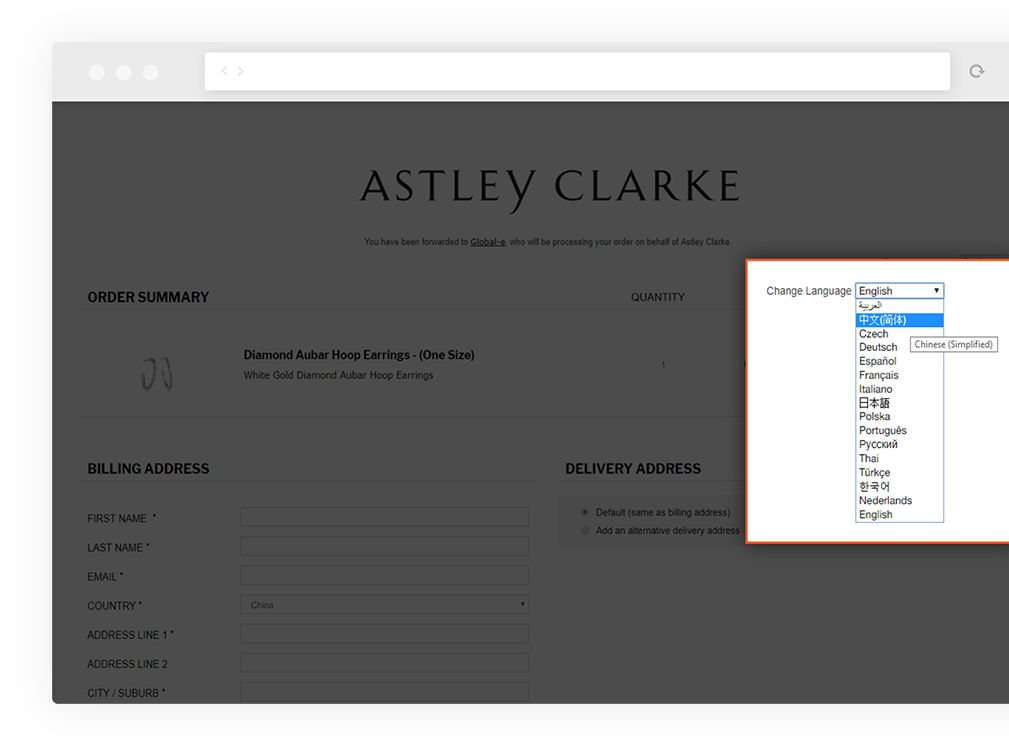Viewport: 1009px width, 749px height.
Task: Click into Address Line 1 field
Action: click(x=385, y=634)
